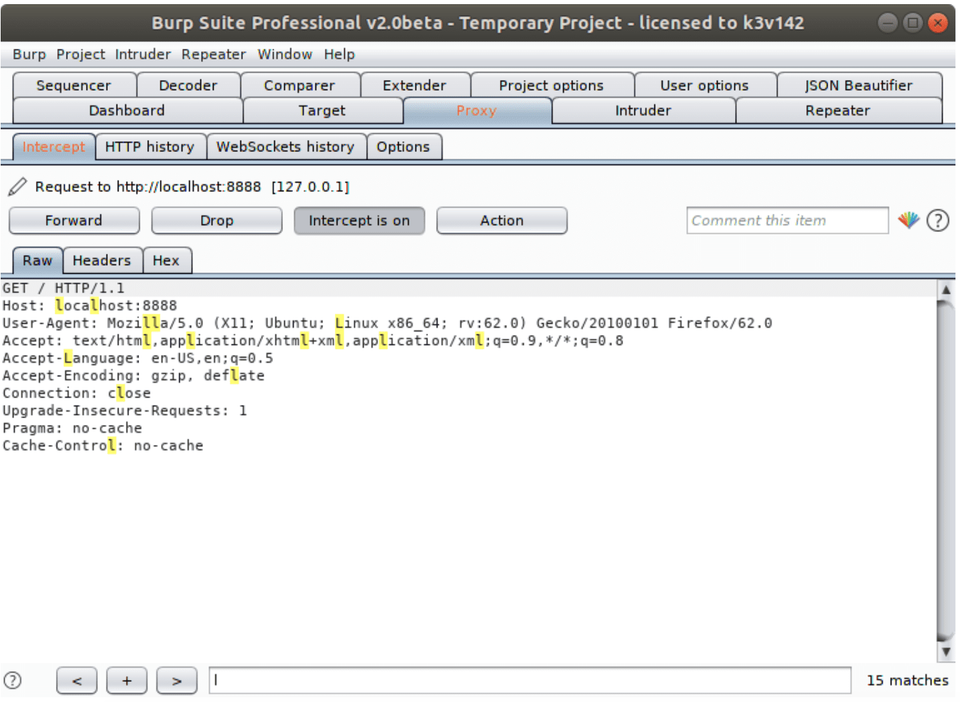
Task: Toggle the Intercept is on button
Action: [359, 221]
